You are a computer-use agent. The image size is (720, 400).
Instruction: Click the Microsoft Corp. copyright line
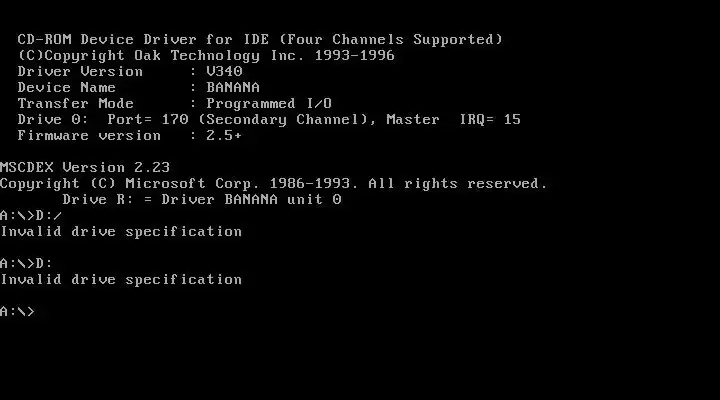[x=274, y=184]
